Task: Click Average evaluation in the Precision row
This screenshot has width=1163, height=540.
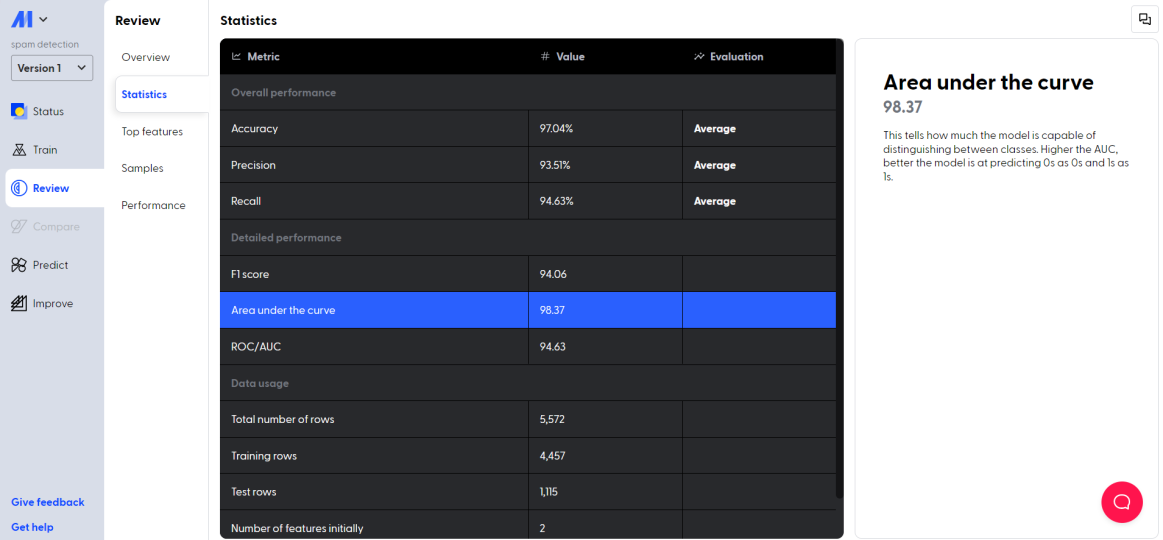Action: (714, 165)
